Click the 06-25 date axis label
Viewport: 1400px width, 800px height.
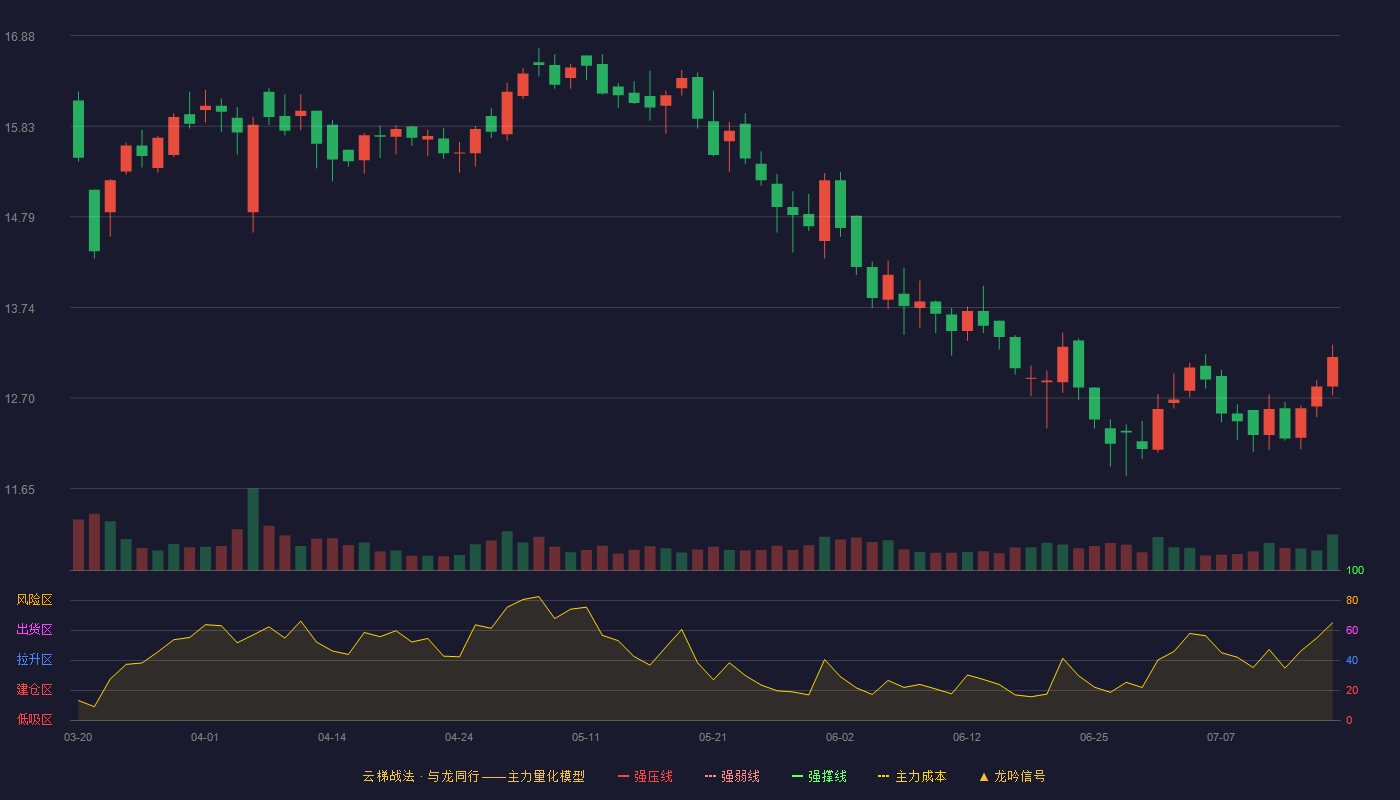(x=1094, y=737)
